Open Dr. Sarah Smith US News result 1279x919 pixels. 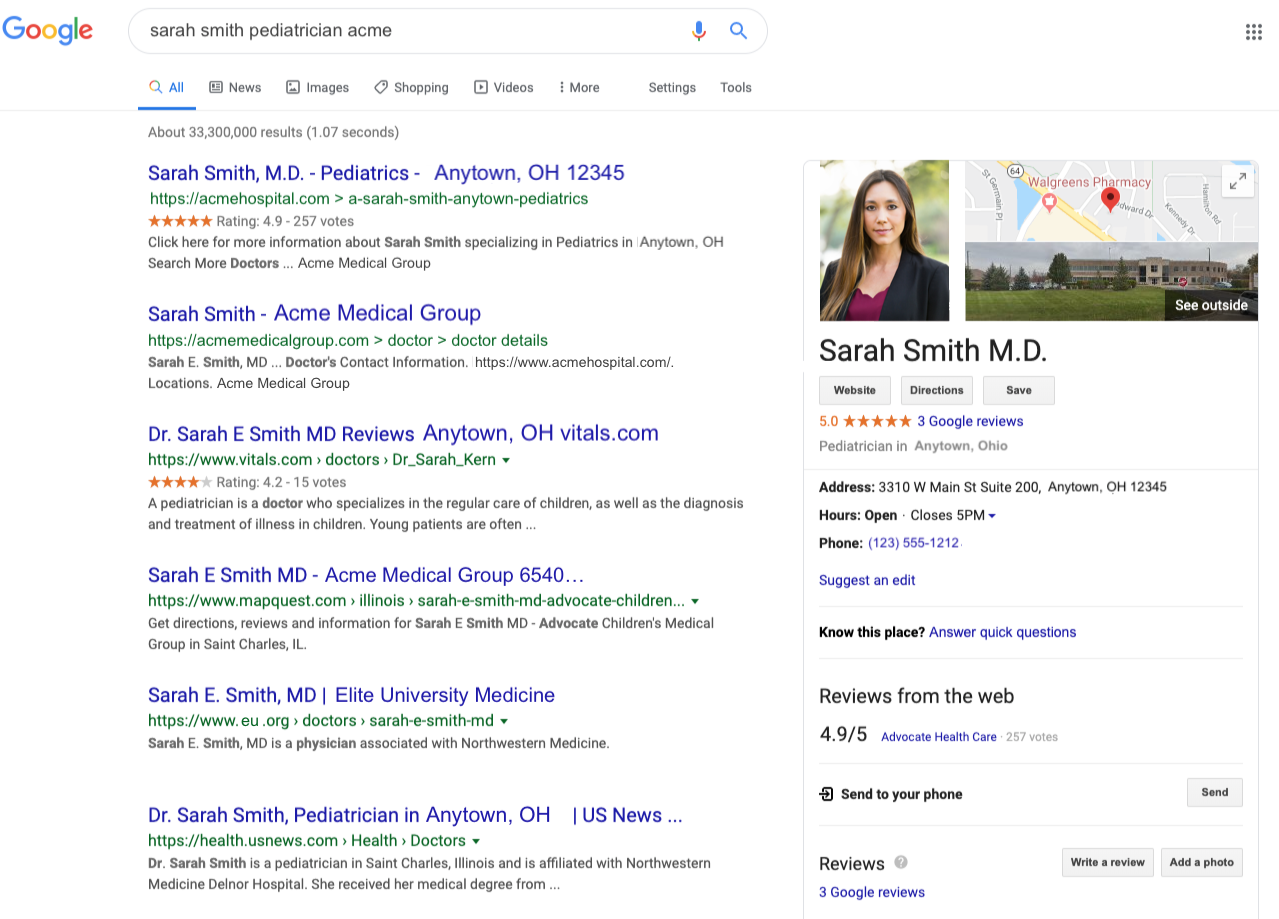click(415, 815)
